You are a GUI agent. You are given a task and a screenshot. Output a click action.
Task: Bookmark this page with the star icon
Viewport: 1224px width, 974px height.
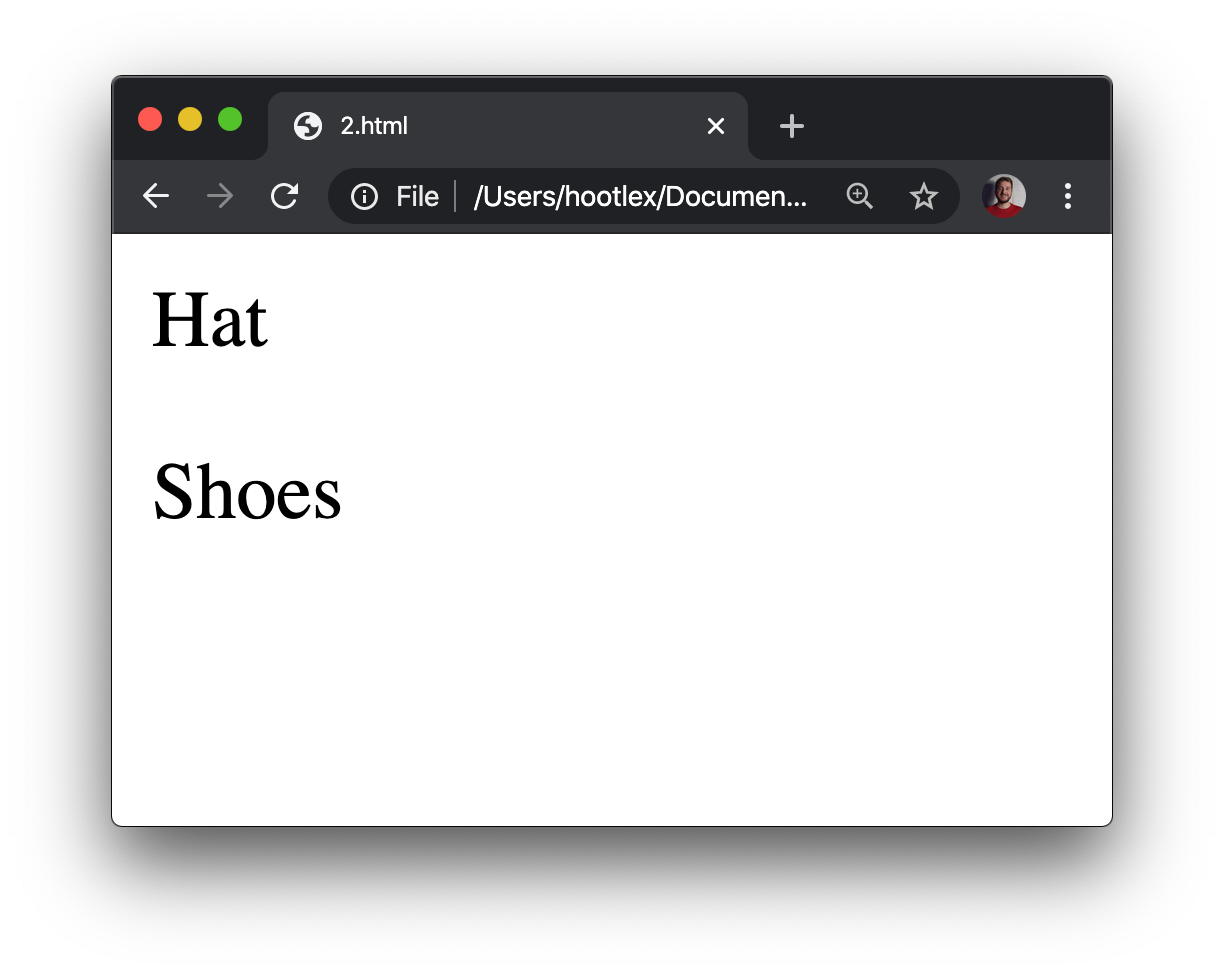point(923,197)
